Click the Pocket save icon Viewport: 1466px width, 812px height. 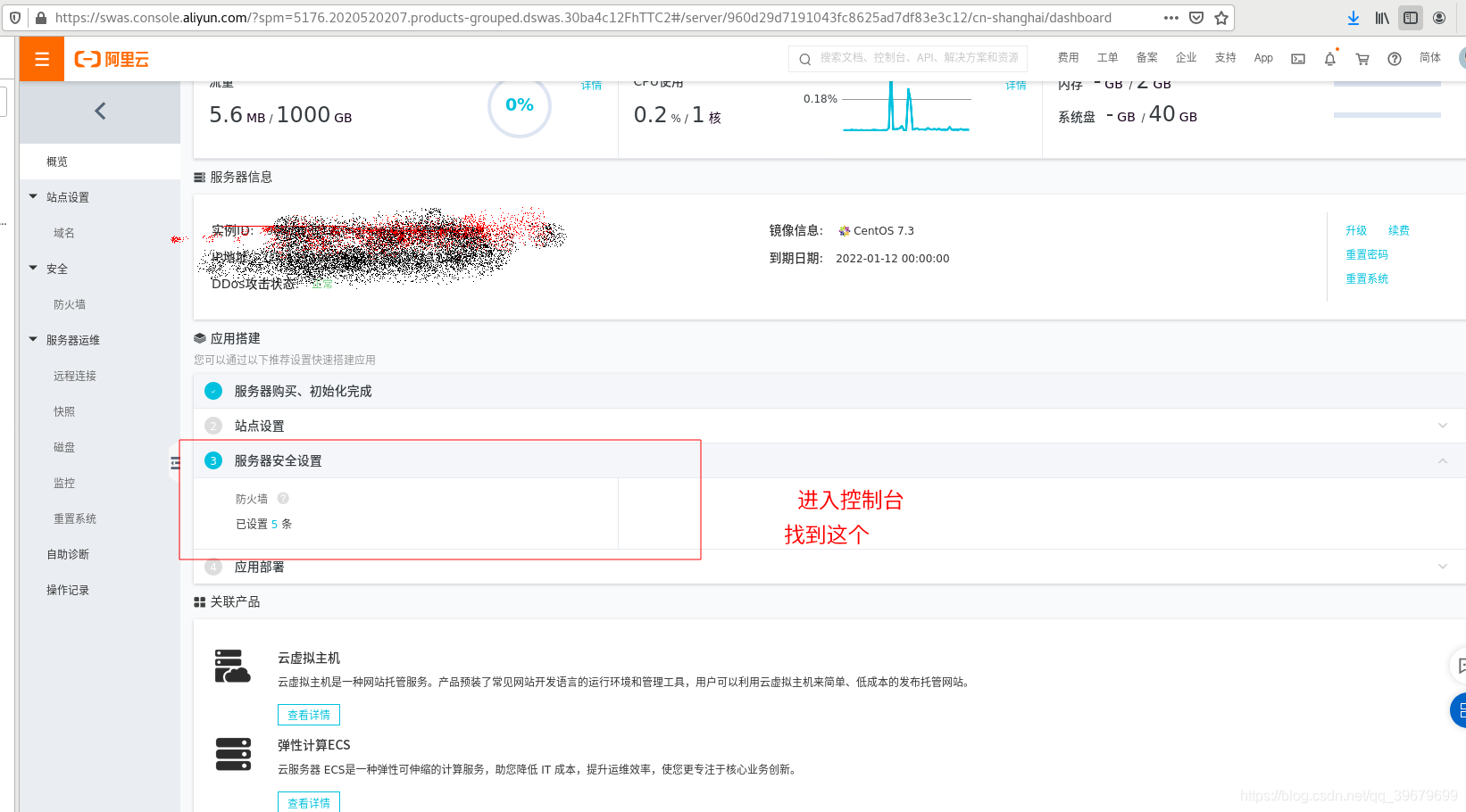tap(1196, 18)
